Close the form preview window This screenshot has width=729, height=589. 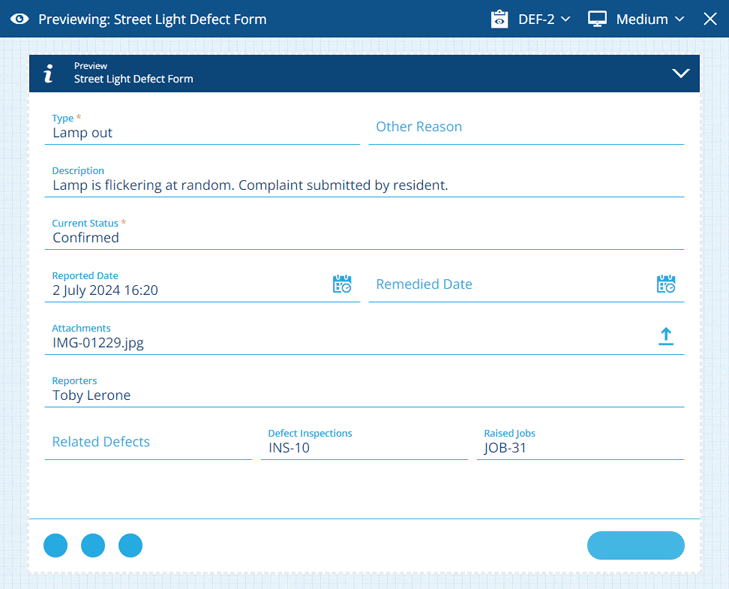pos(710,19)
